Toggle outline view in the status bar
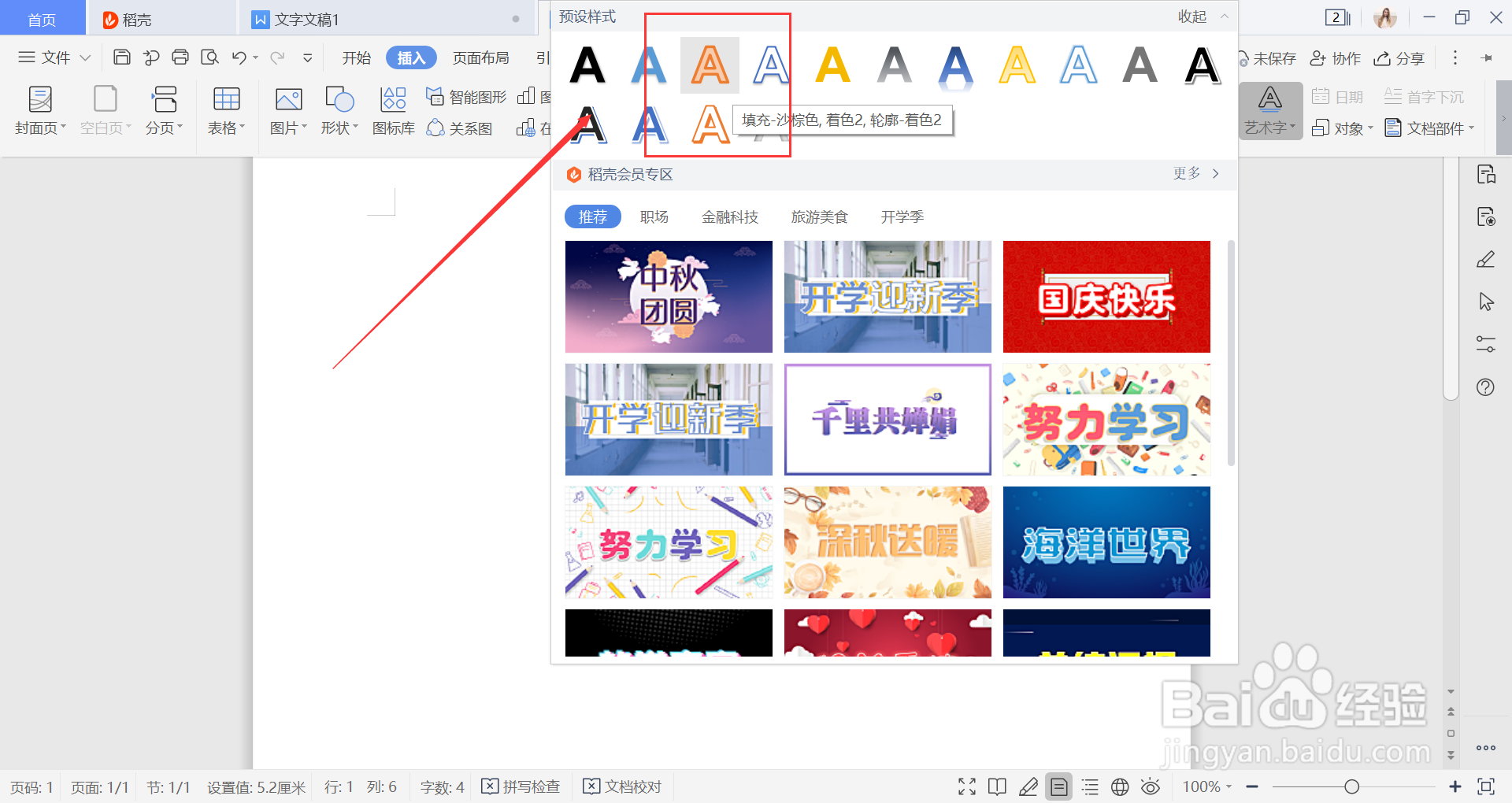This screenshot has width=1512, height=803. [1090, 786]
